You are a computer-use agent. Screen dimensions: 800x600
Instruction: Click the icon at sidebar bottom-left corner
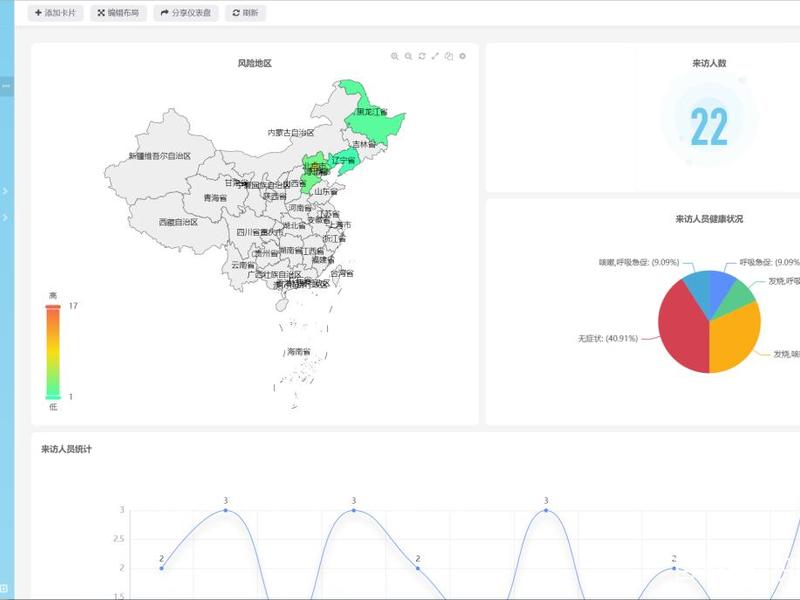tap(4, 588)
